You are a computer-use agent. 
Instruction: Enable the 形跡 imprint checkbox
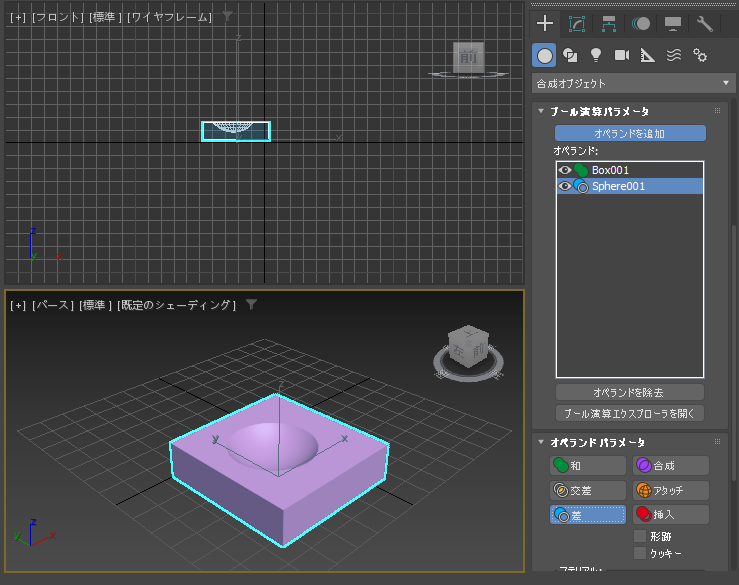tap(640, 536)
